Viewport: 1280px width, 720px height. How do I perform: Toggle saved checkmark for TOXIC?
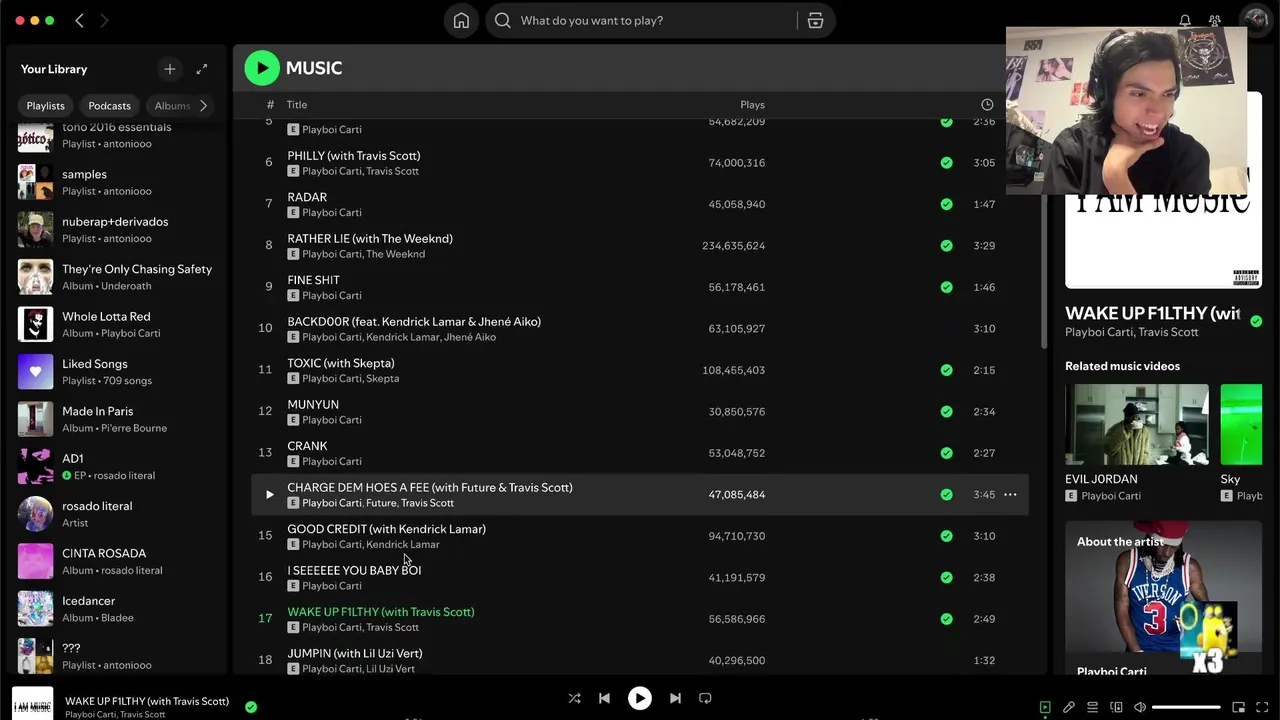[946, 370]
